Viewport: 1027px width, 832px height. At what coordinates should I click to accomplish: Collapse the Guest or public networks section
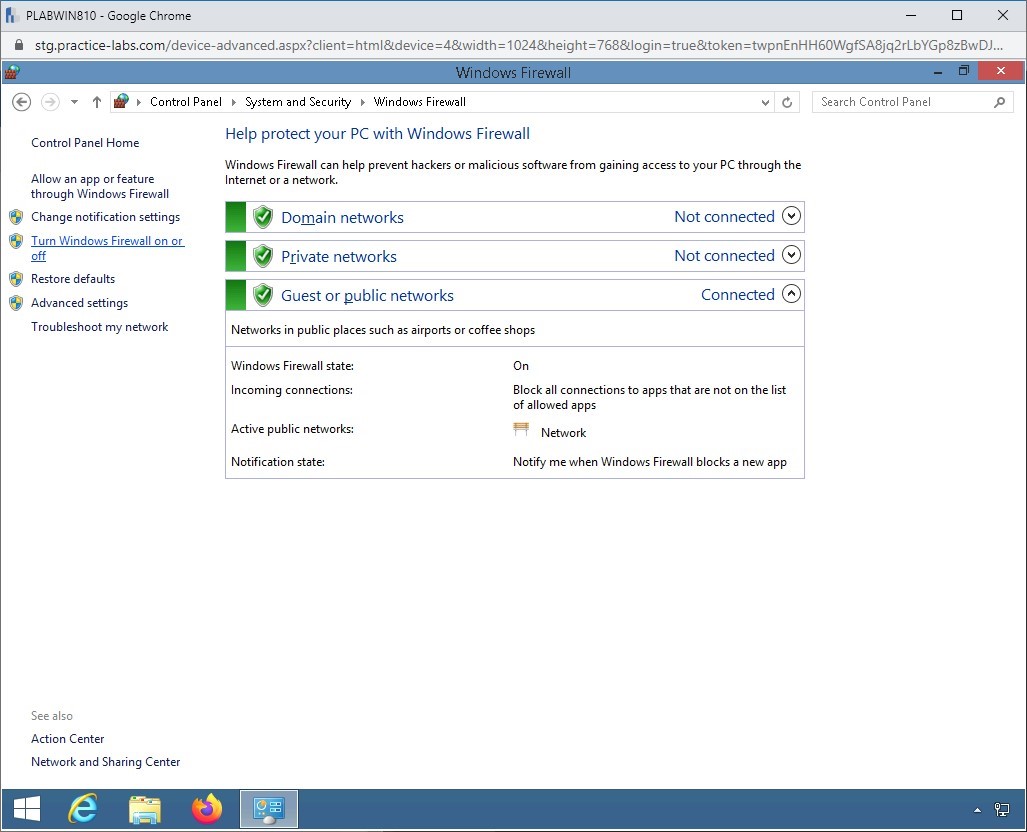pos(791,294)
